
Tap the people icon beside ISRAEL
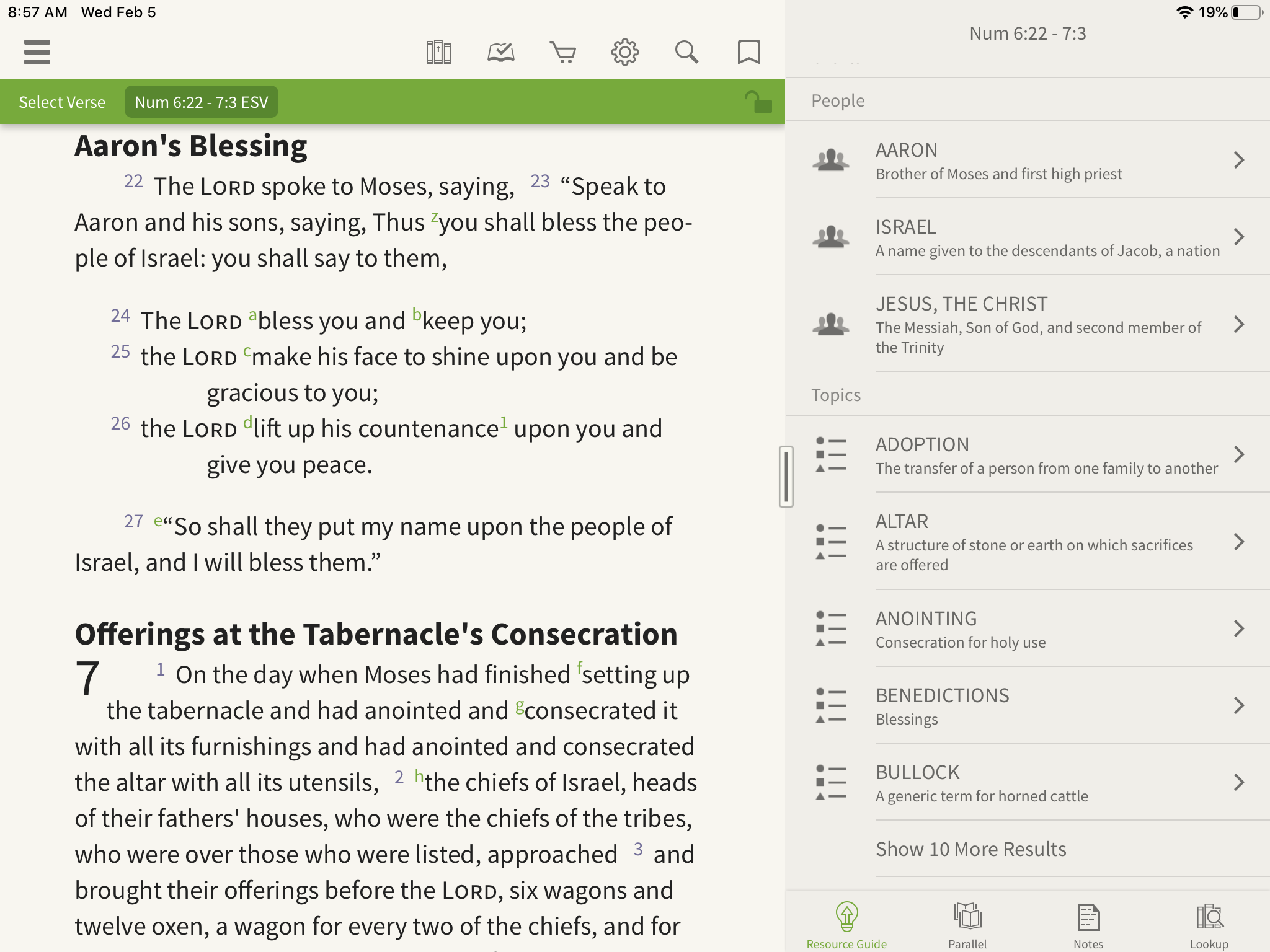[x=831, y=237]
